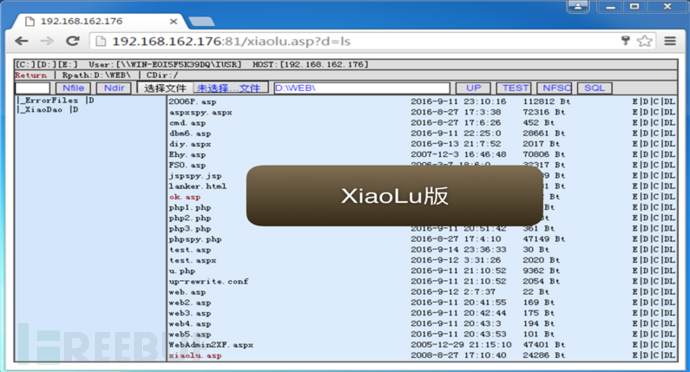Open file Ehy.asp
Image resolution: width=690 pixels, height=372 pixels.
tap(187, 155)
